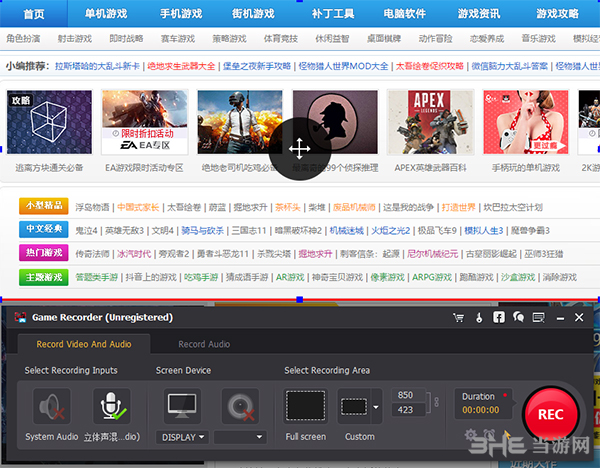Image resolution: width=600 pixels, height=468 pixels.
Task: Toggle the display monitor screen device
Action: click(182, 406)
